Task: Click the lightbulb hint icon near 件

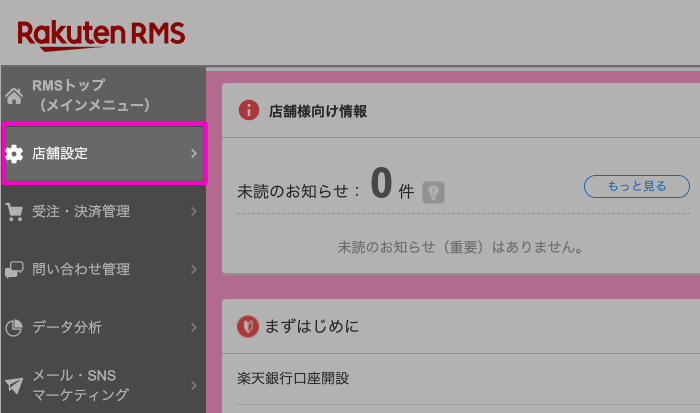Action: pyautogui.click(x=433, y=191)
